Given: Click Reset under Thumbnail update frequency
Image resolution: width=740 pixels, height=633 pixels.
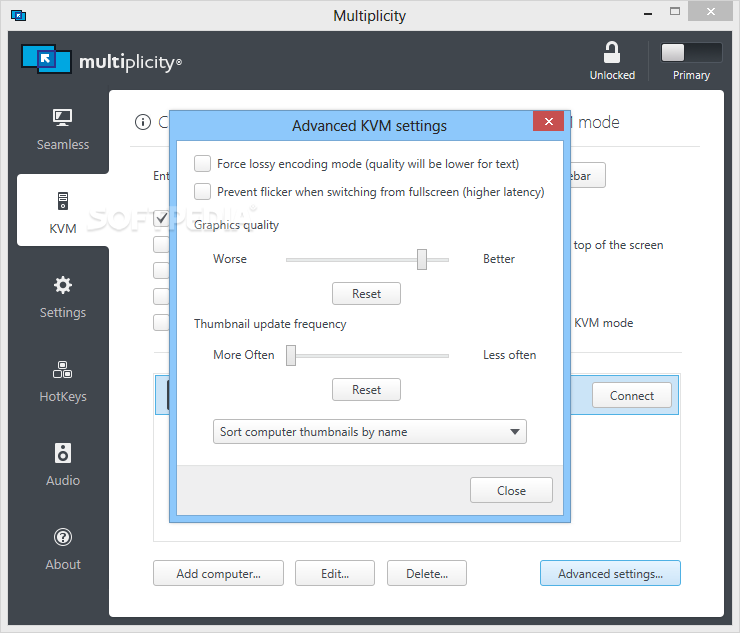Looking at the screenshot, I should [x=366, y=389].
